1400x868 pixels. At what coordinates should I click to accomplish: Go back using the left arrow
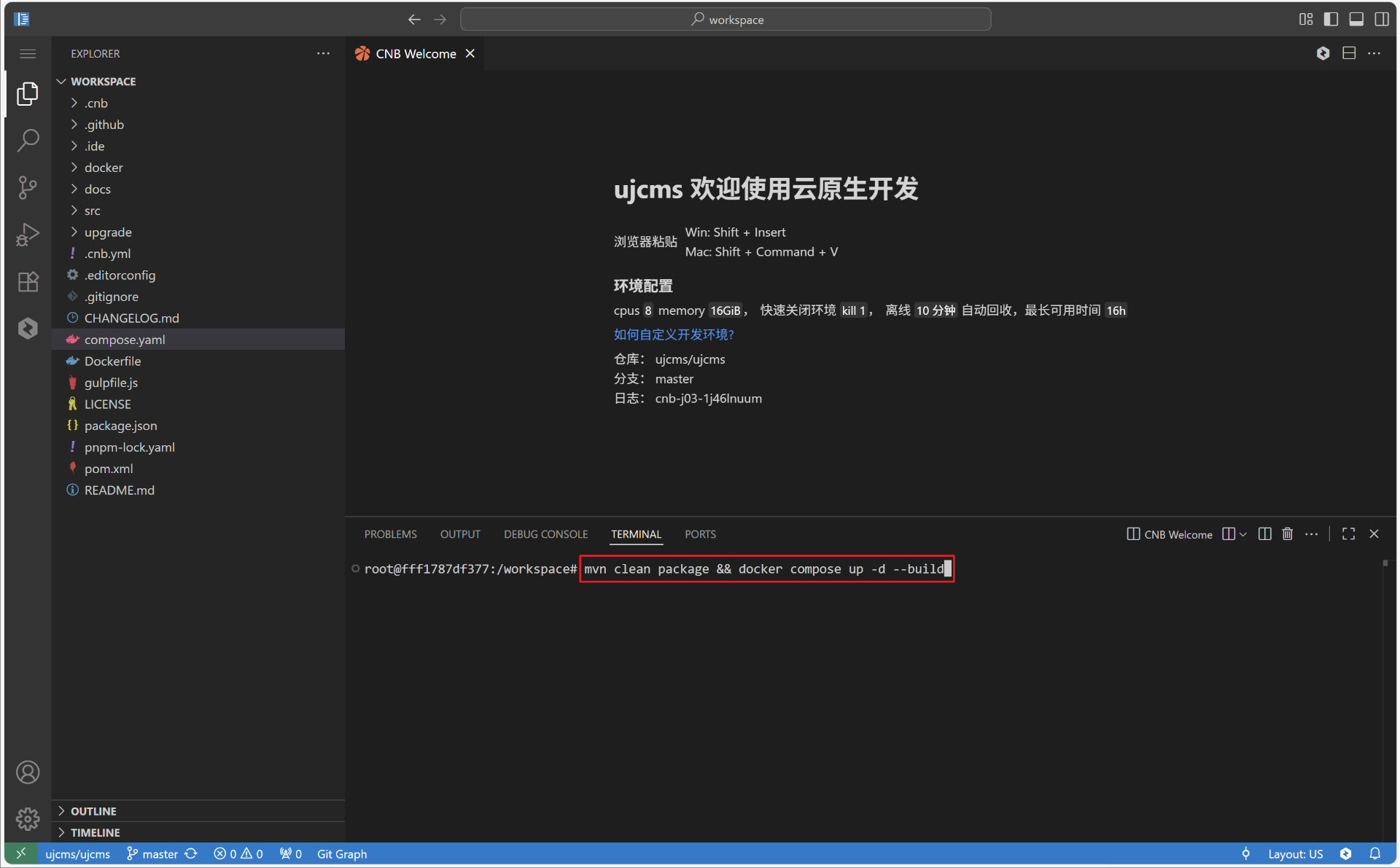click(x=414, y=20)
